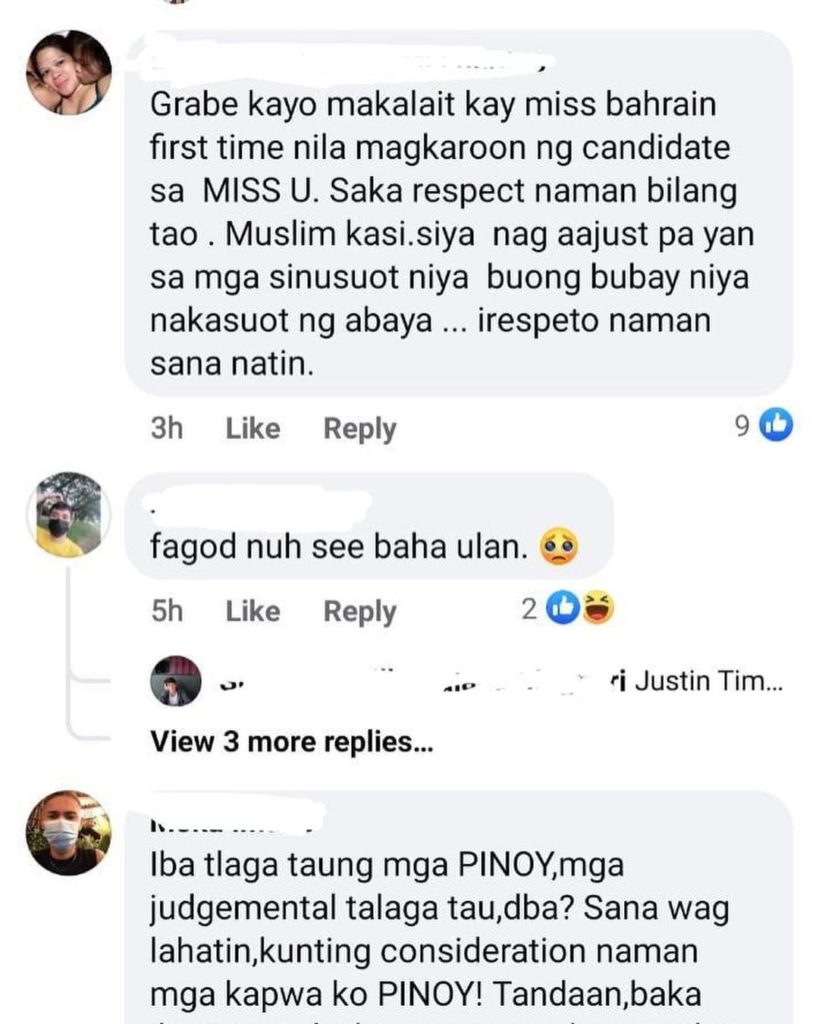Screen dimensions: 819x1024
Task: Click the 5h timestamp of second comment
Action: (167, 611)
